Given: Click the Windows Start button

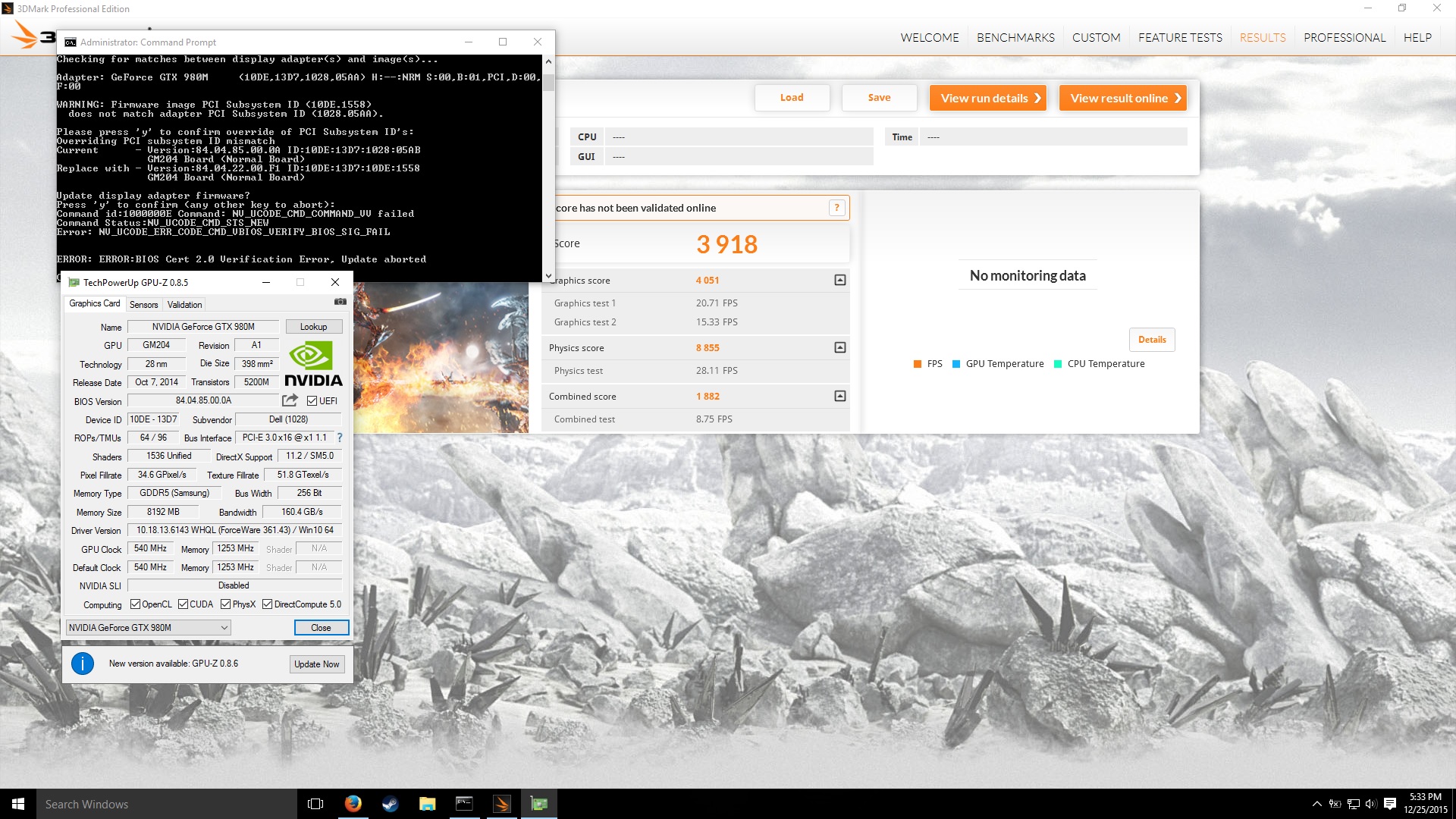Looking at the screenshot, I should point(18,804).
